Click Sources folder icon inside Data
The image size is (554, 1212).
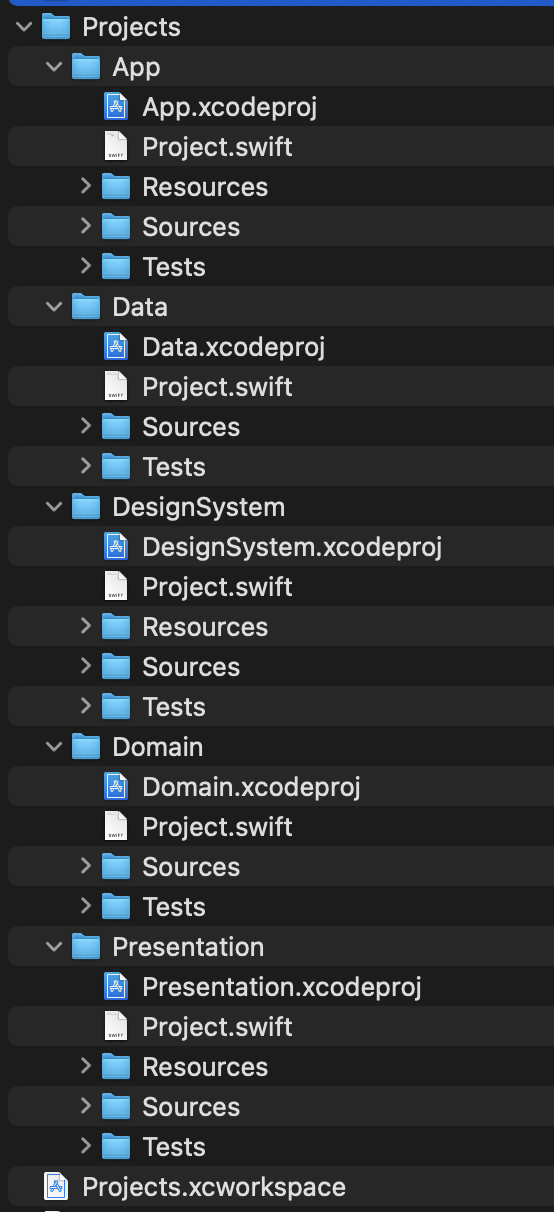116,426
